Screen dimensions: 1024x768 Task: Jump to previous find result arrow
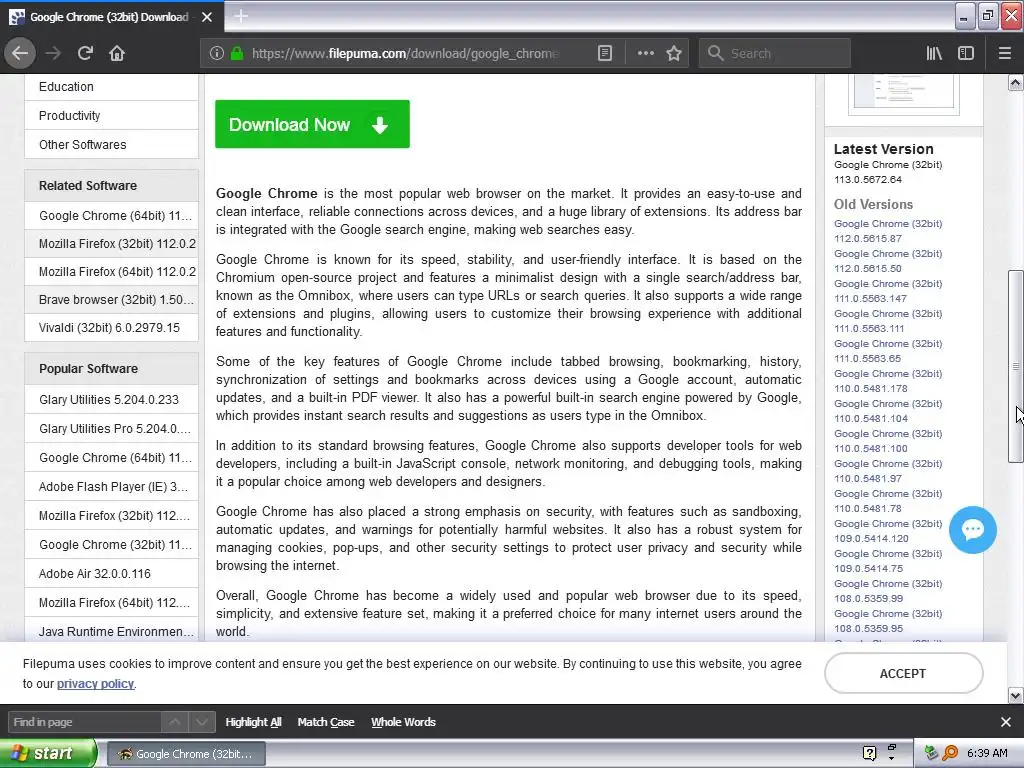coord(174,722)
